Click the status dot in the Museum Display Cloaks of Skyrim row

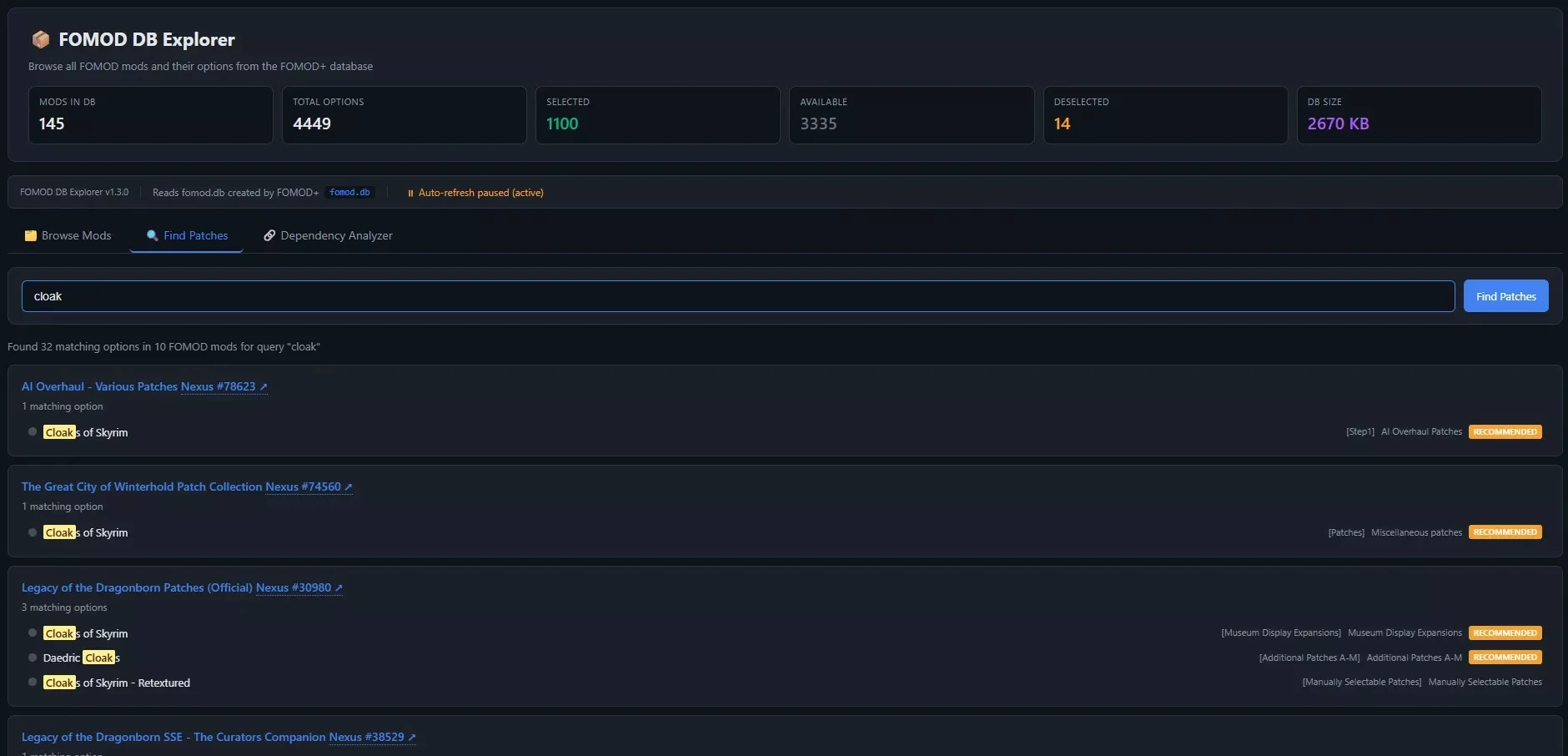pos(33,633)
